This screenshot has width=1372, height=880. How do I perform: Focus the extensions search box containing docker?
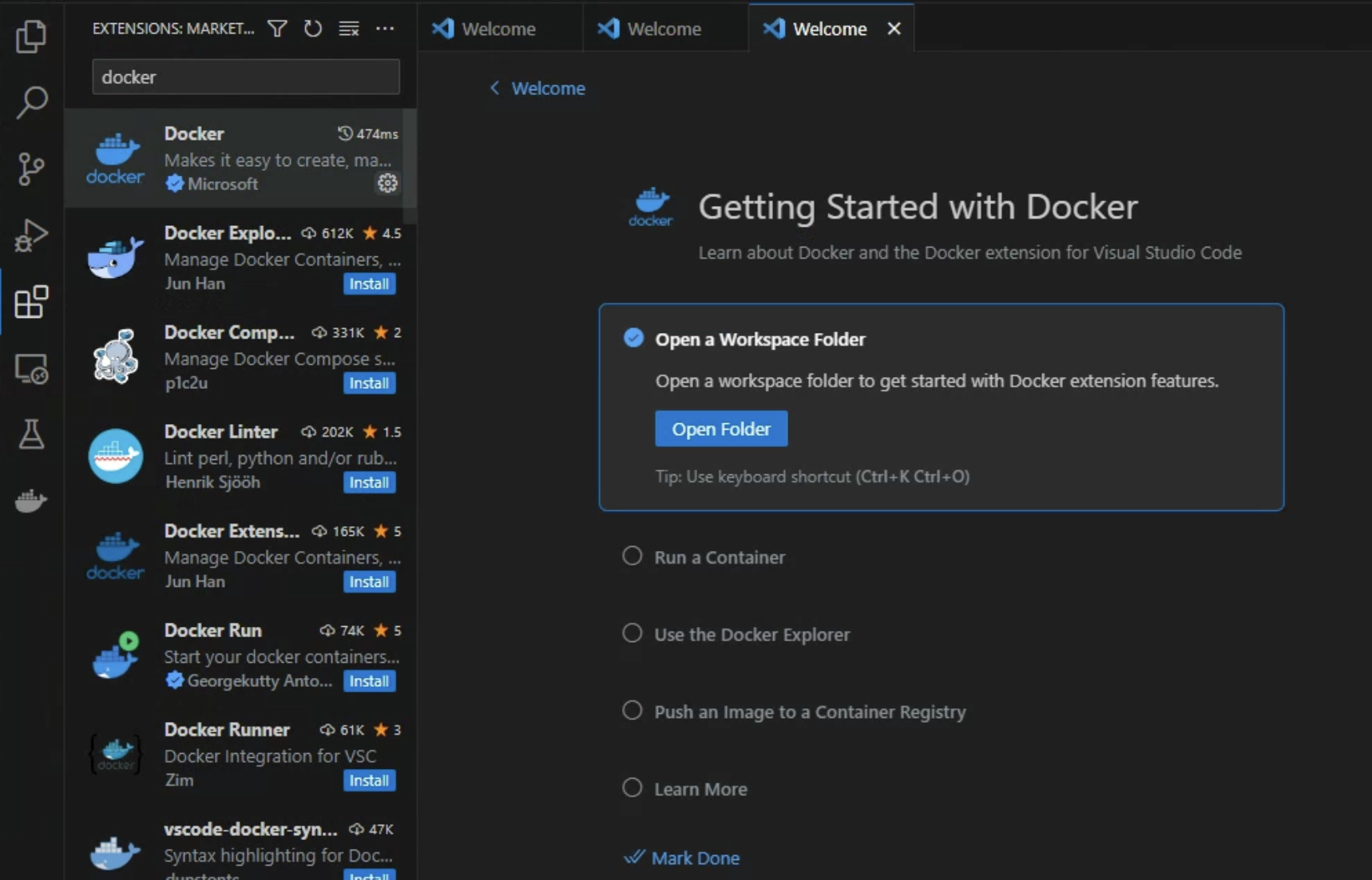[246, 77]
